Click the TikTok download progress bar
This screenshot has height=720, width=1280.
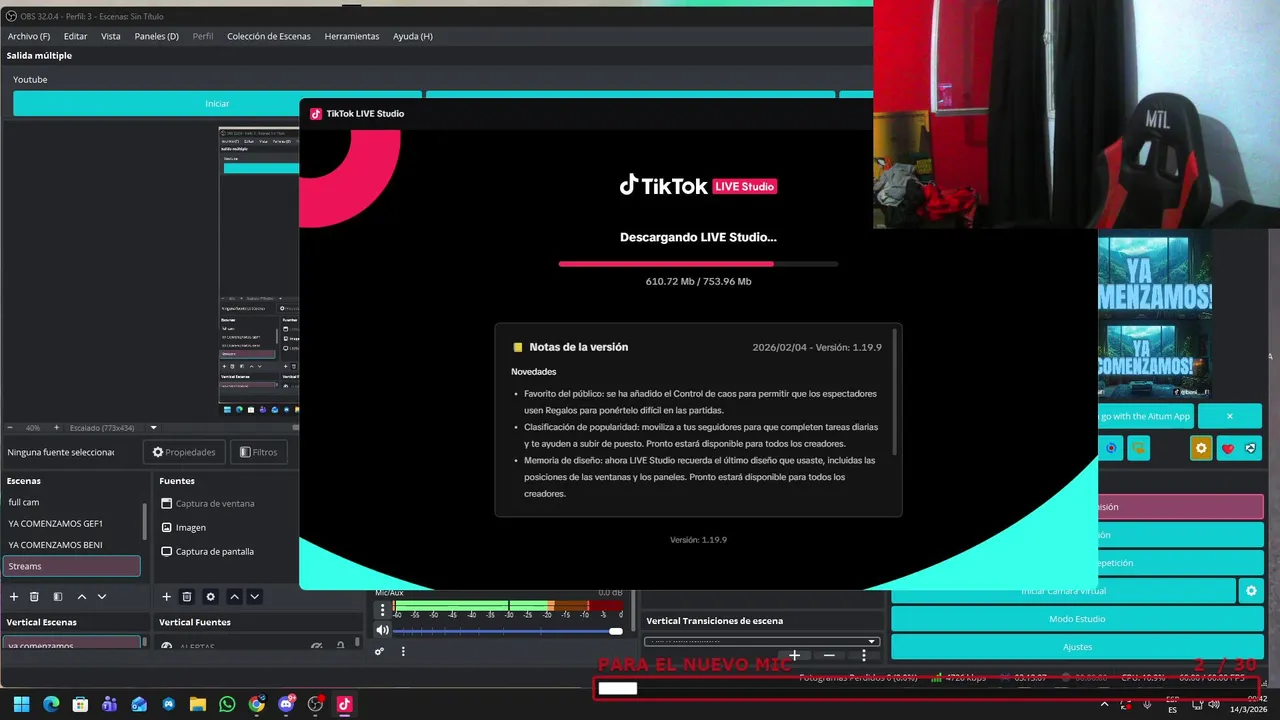tap(698, 264)
